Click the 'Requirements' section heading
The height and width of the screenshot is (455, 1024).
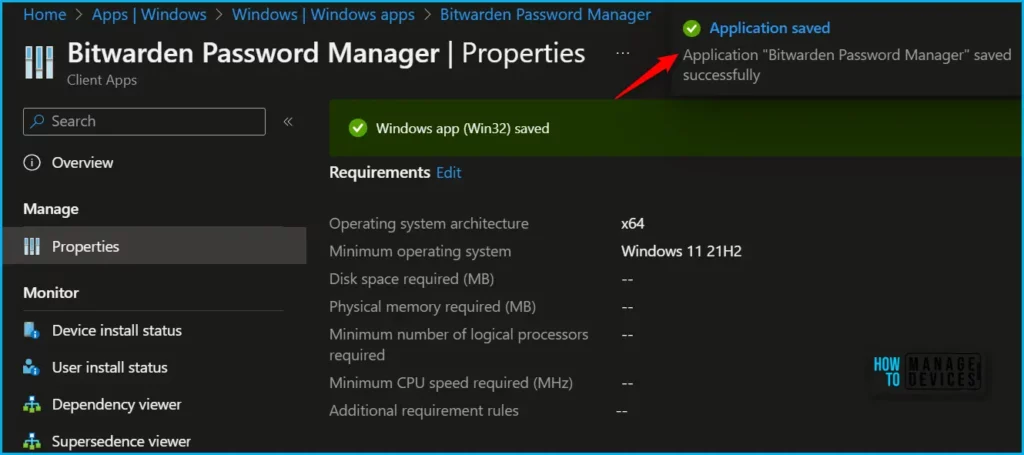pyautogui.click(x=379, y=173)
